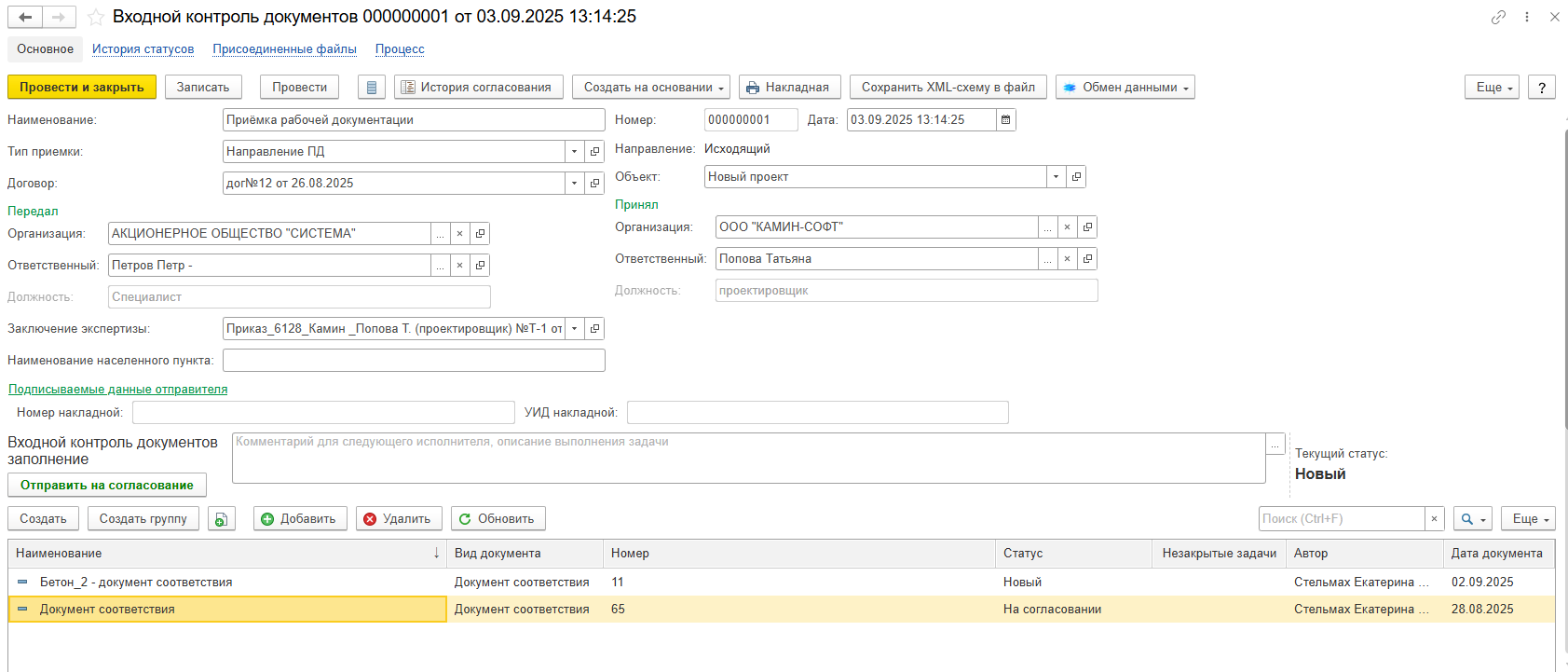Expand the Тип приемки dropdown

pos(574,152)
